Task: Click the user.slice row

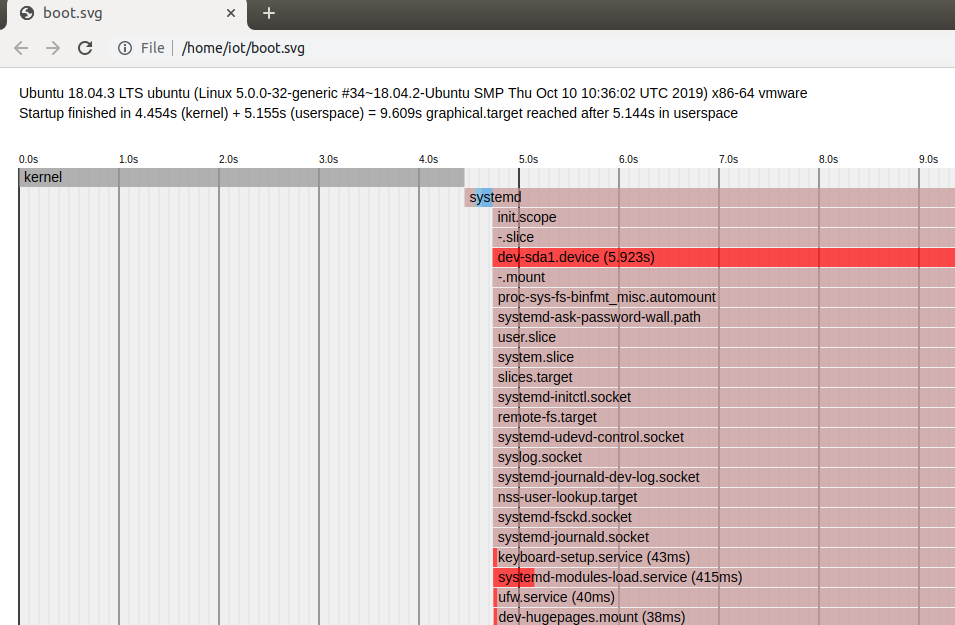Action: pyautogui.click(x=724, y=337)
